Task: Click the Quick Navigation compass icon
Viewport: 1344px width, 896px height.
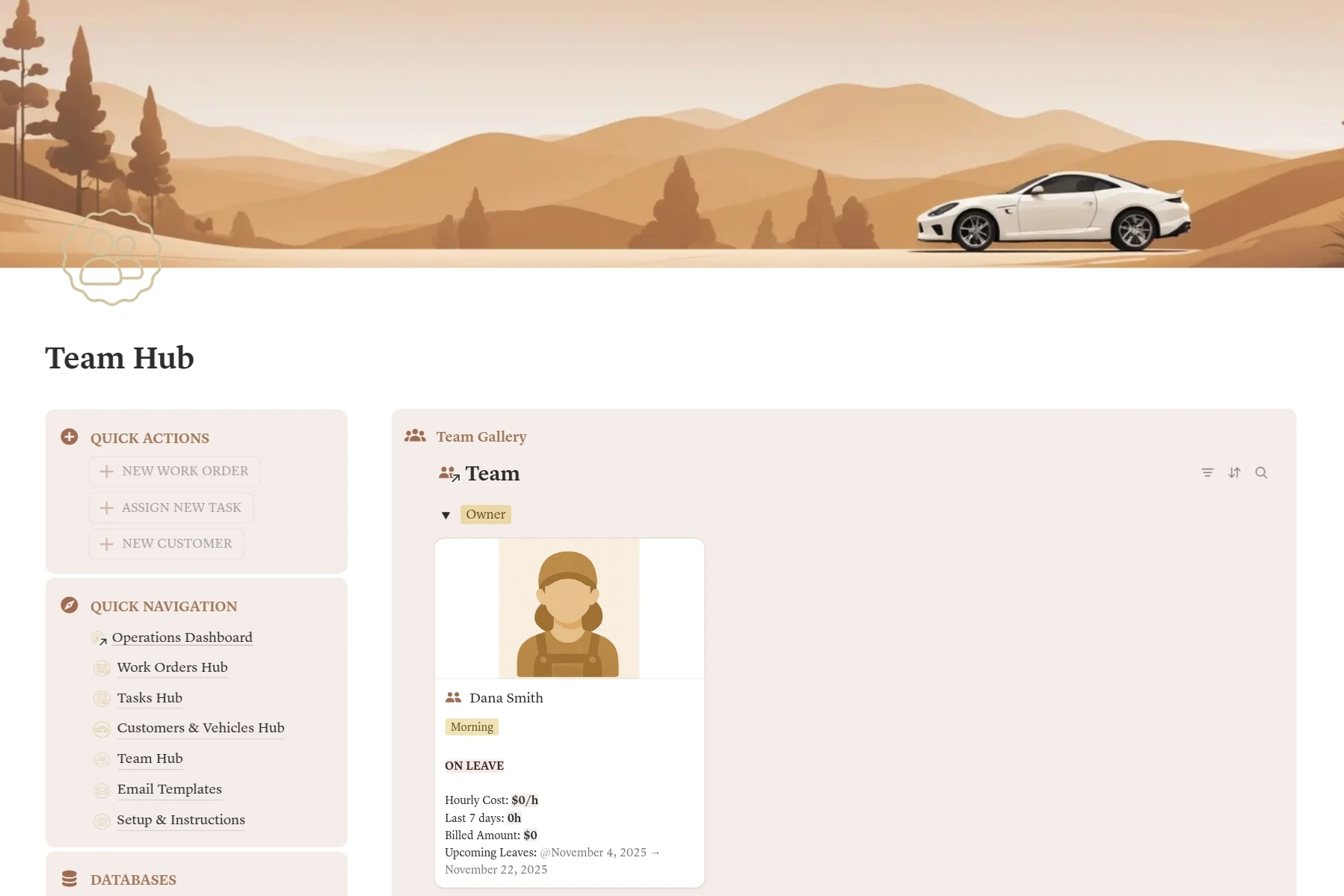Action: (x=70, y=605)
